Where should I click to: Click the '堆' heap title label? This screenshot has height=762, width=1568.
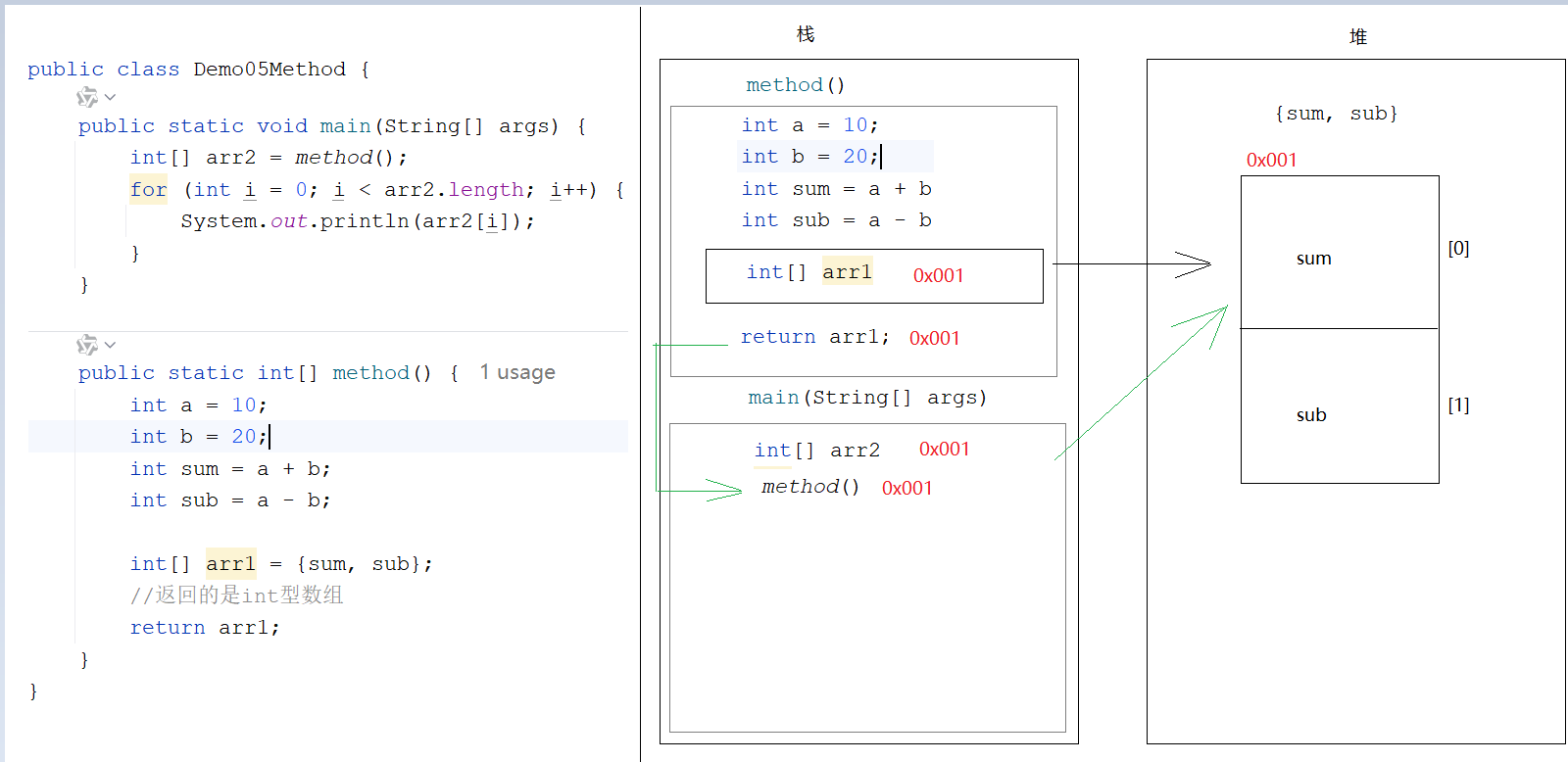click(x=1357, y=37)
